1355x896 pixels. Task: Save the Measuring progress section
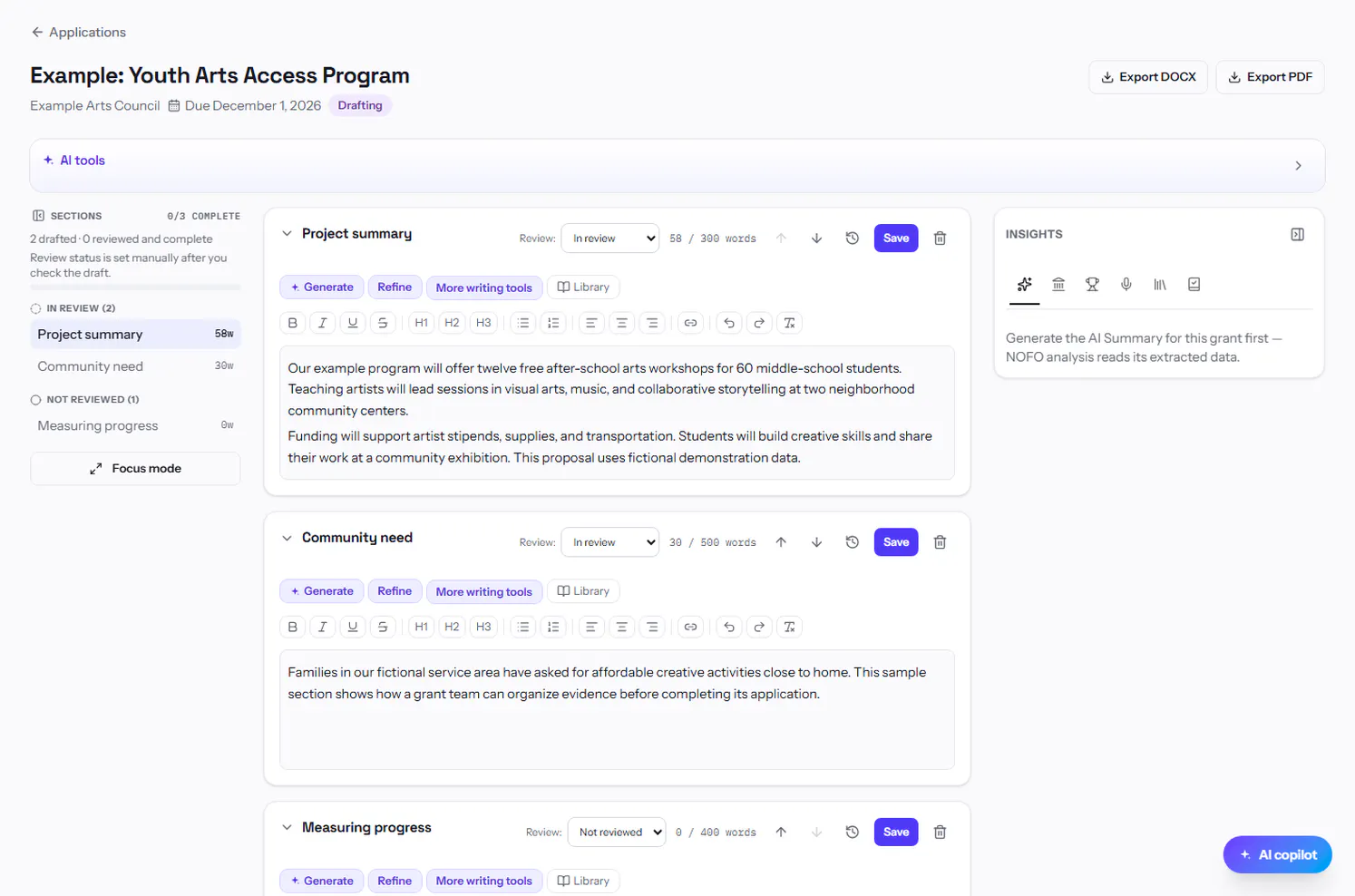click(x=896, y=833)
